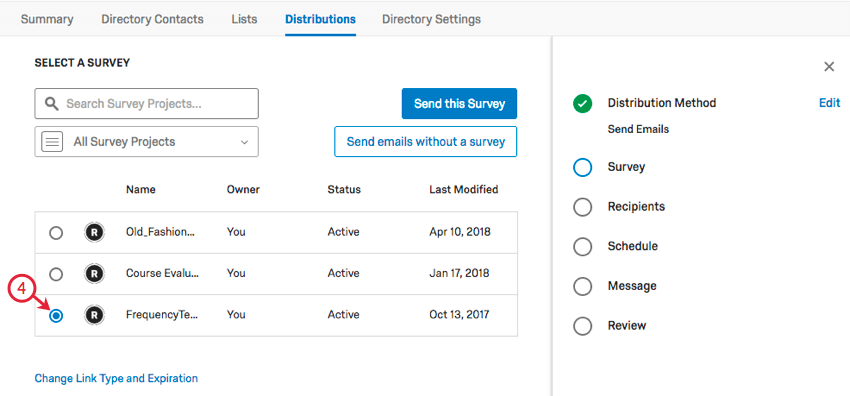Click the Send Emails text
The height and width of the screenshot is (396, 850).
(639, 129)
